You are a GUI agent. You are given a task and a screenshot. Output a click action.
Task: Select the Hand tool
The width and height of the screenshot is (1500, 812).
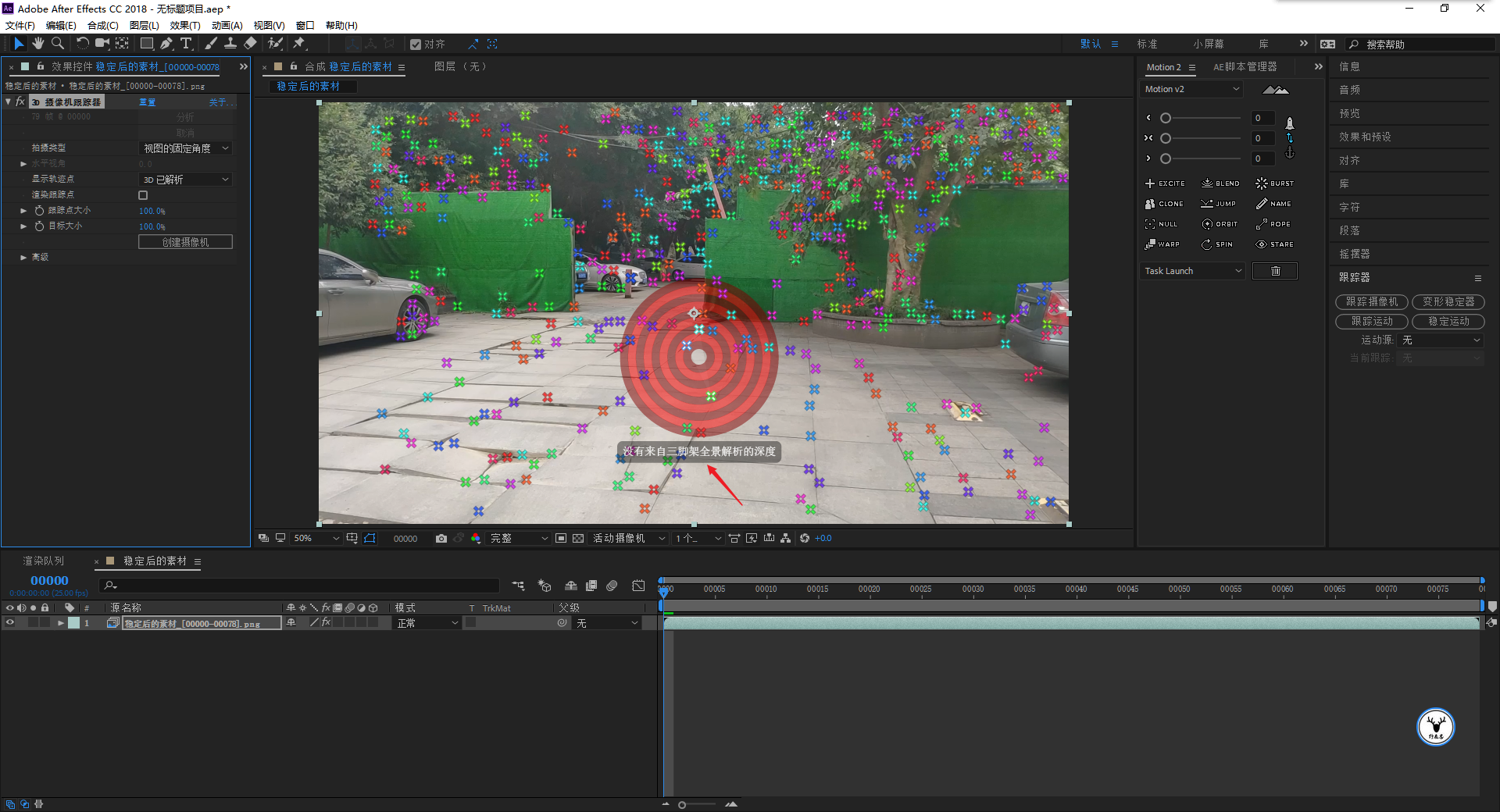37,44
